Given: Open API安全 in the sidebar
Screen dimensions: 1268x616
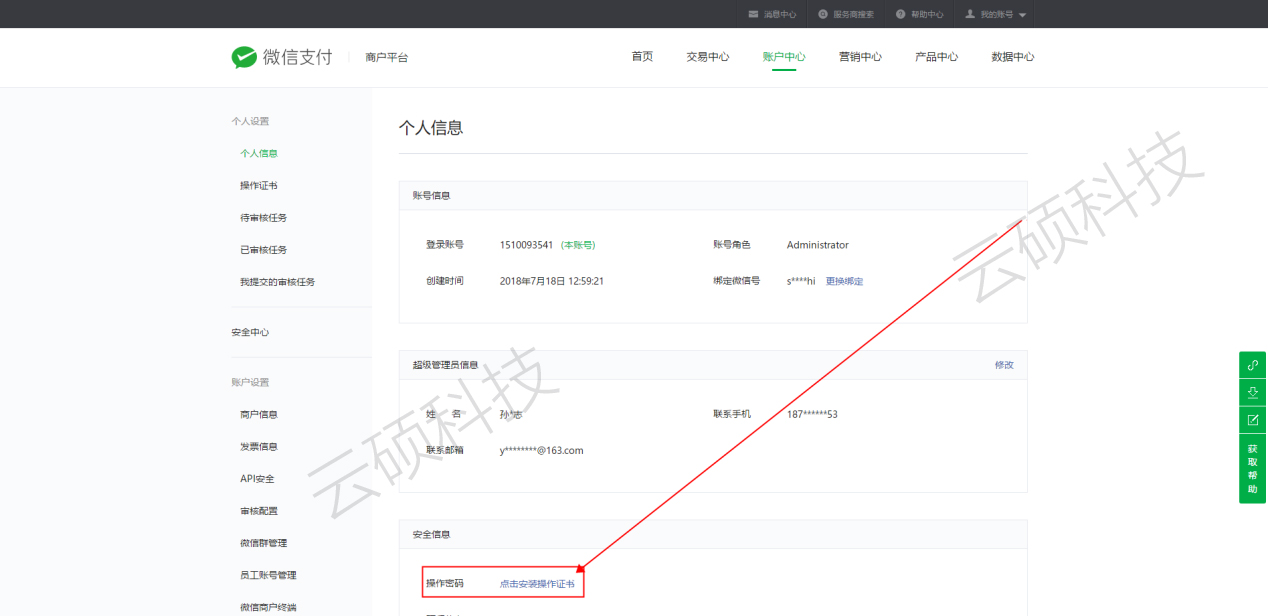Looking at the screenshot, I should [x=257, y=479].
